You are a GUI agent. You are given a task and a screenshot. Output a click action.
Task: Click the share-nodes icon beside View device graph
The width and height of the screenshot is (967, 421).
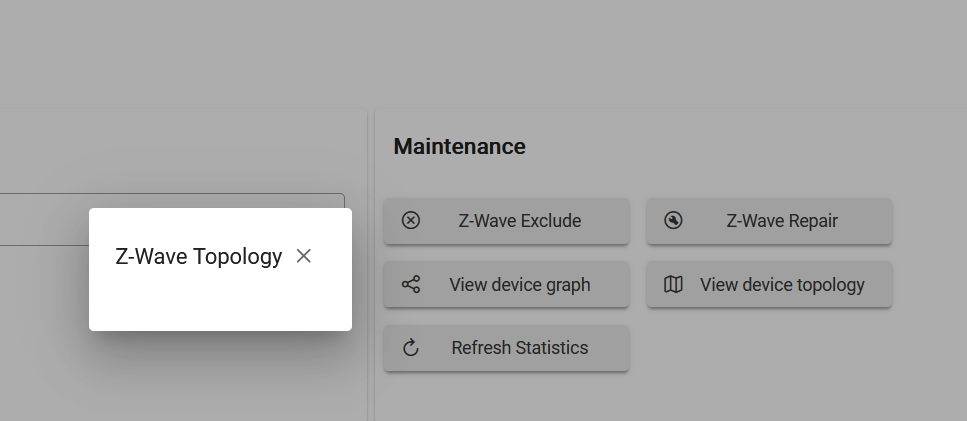411,284
